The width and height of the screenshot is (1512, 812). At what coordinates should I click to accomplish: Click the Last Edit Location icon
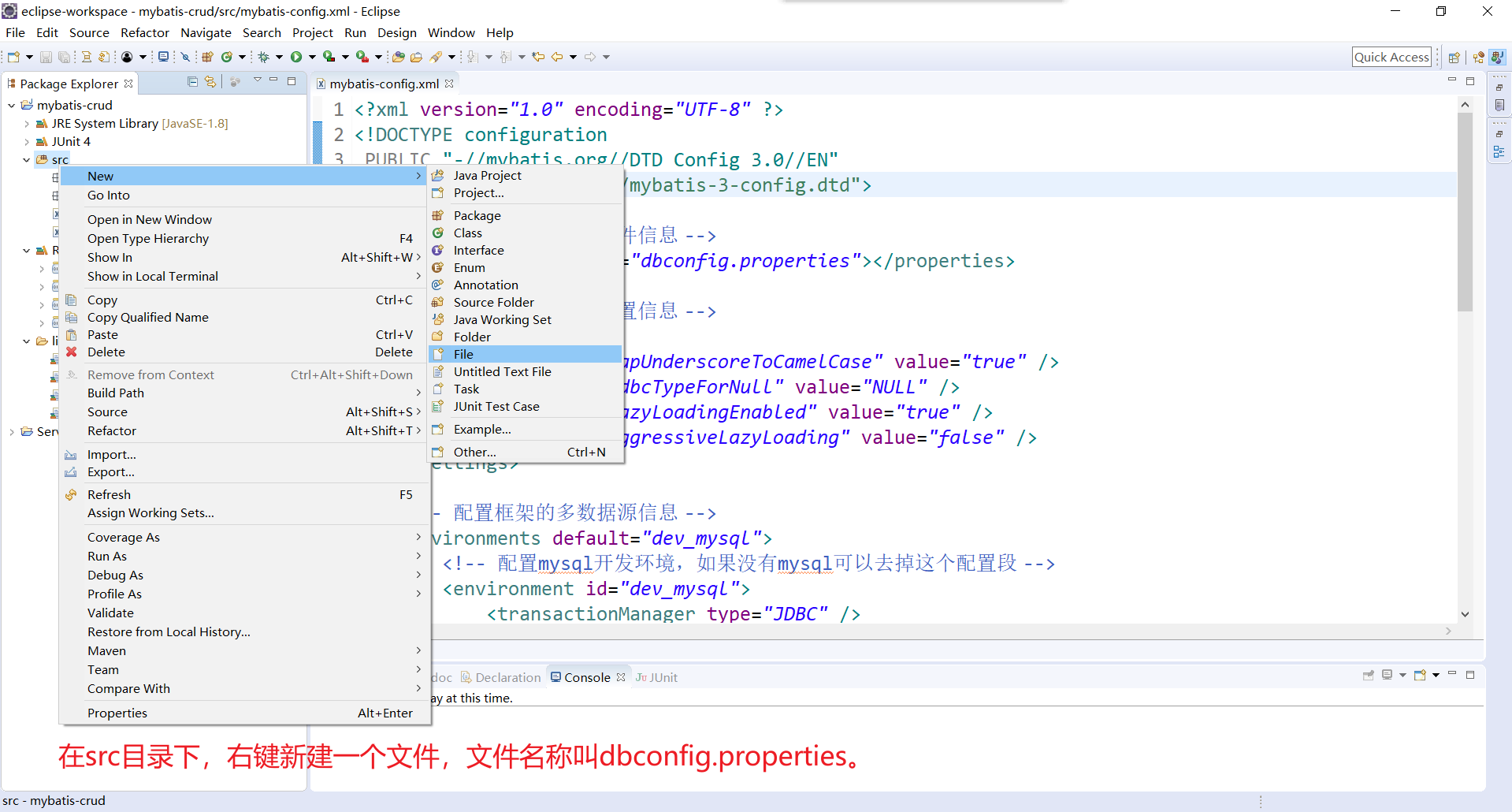click(x=537, y=57)
